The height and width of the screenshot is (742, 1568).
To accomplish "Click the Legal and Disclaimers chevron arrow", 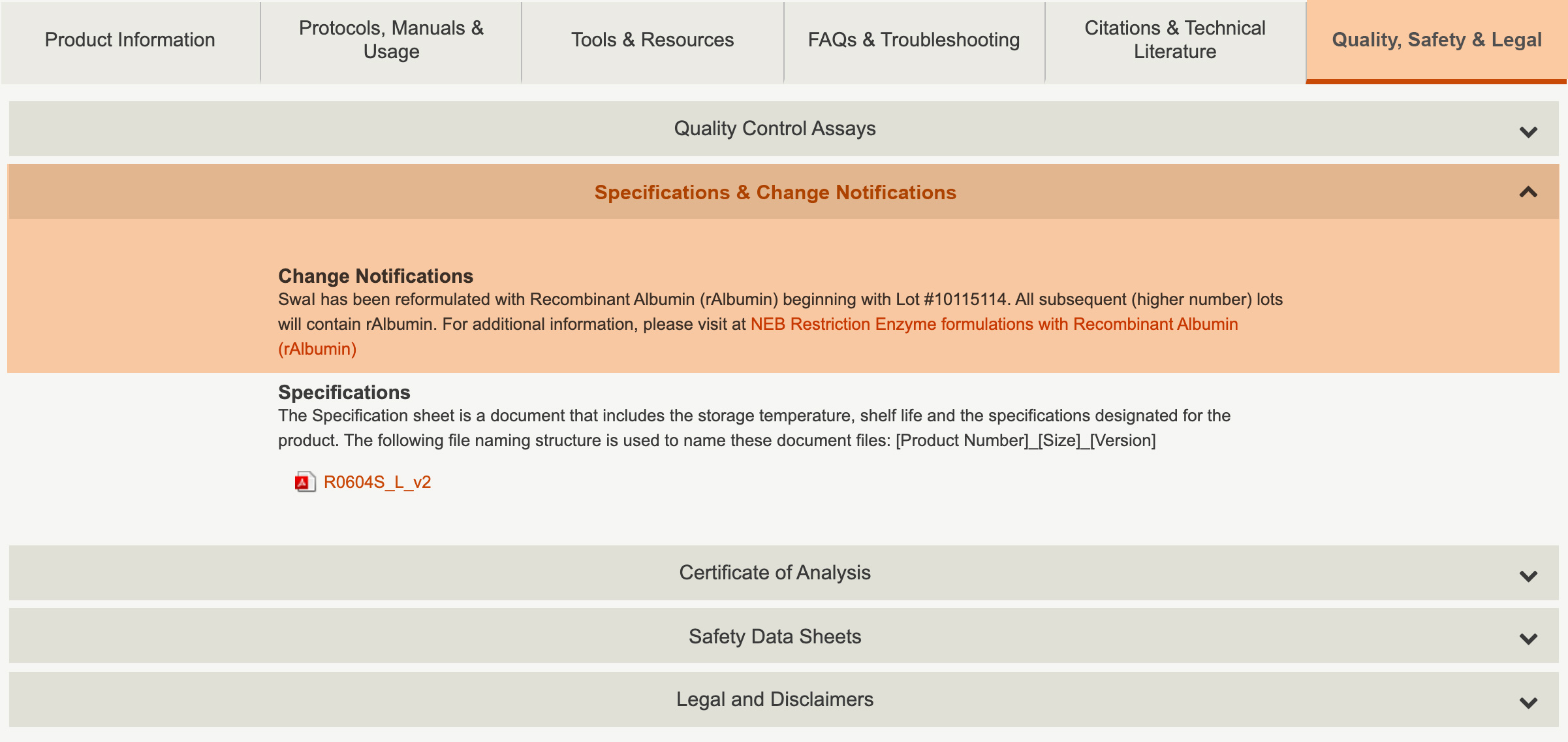I will point(1528,703).
